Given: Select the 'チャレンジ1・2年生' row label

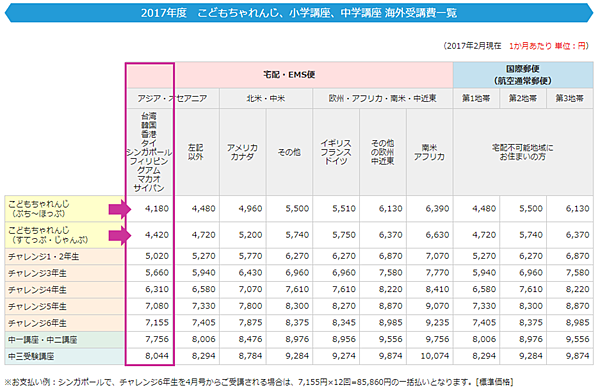Looking at the screenshot, I should click(x=64, y=256).
